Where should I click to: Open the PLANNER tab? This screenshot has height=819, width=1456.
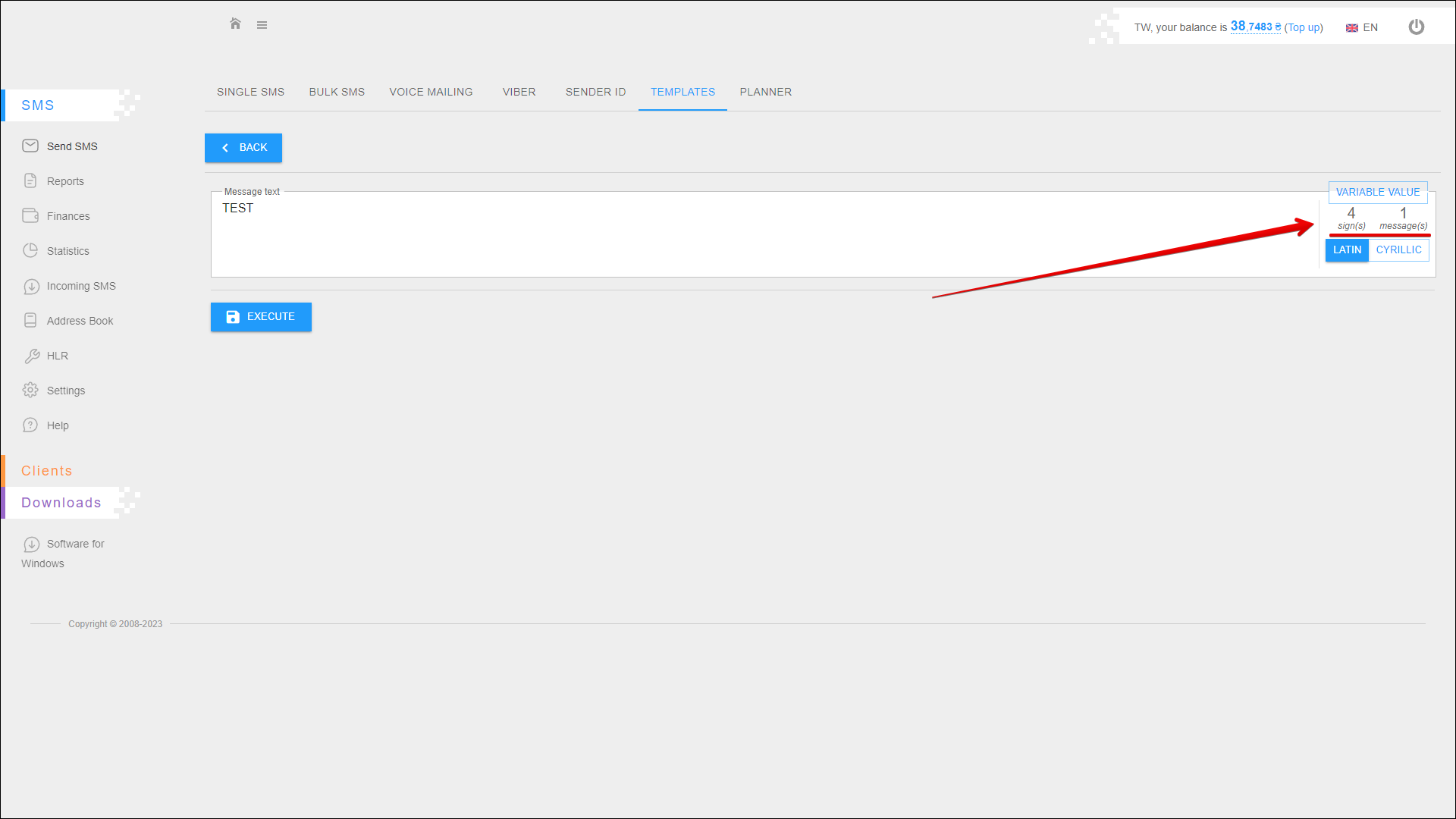765,92
